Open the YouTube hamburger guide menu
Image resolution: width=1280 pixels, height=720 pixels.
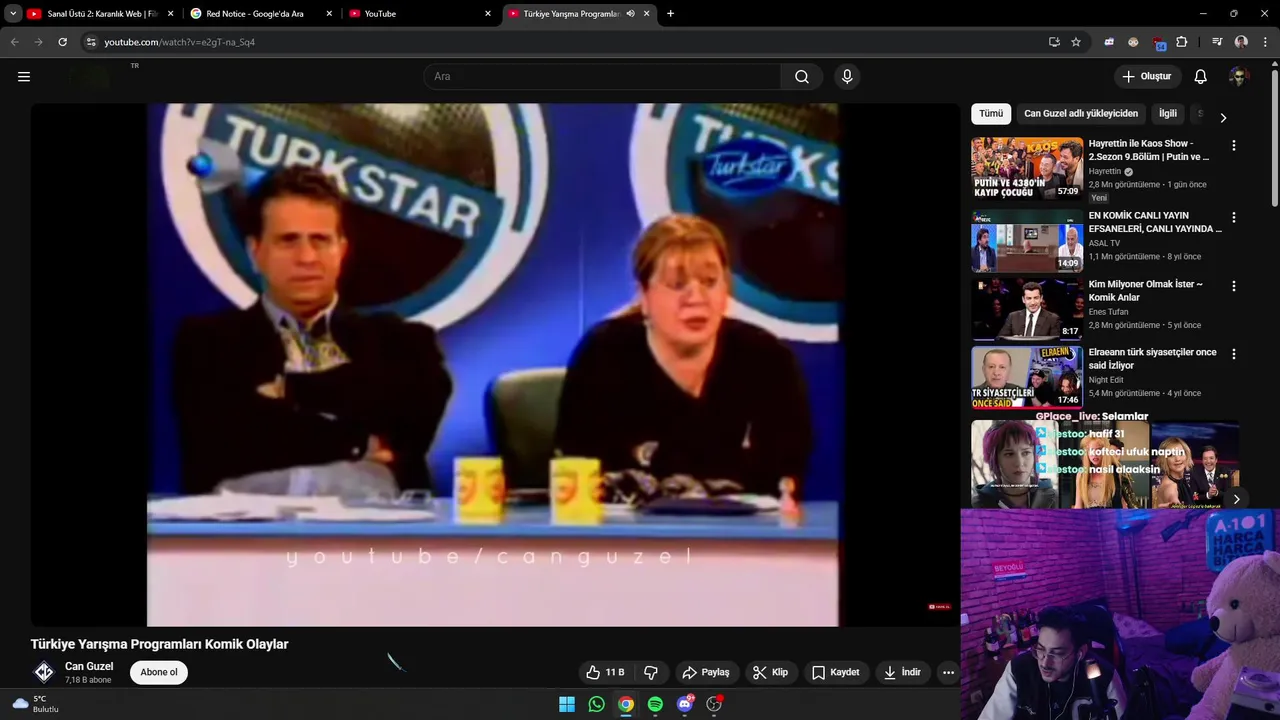tap(24, 76)
